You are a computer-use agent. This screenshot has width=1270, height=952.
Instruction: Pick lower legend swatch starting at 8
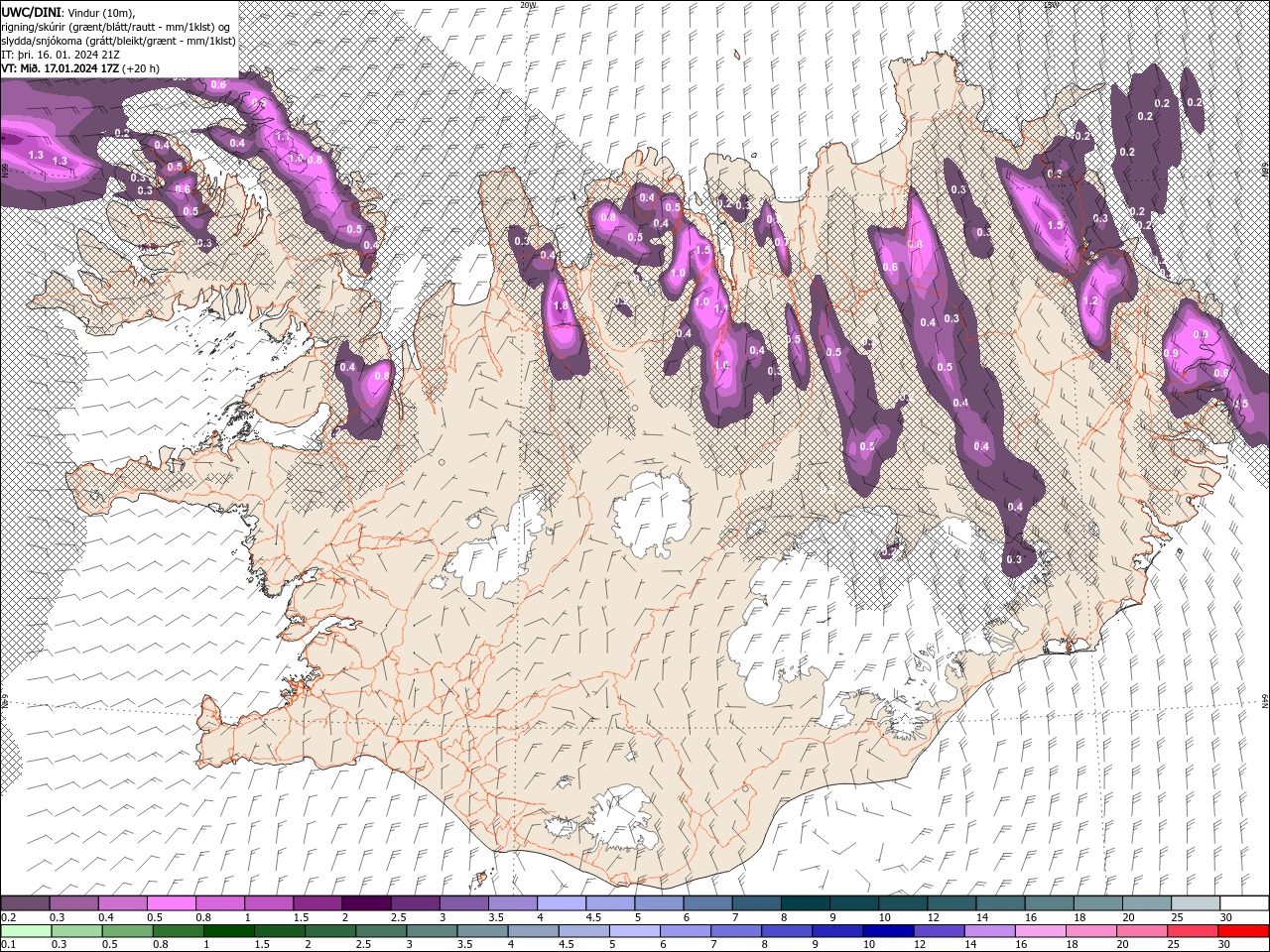pos(786,931)
